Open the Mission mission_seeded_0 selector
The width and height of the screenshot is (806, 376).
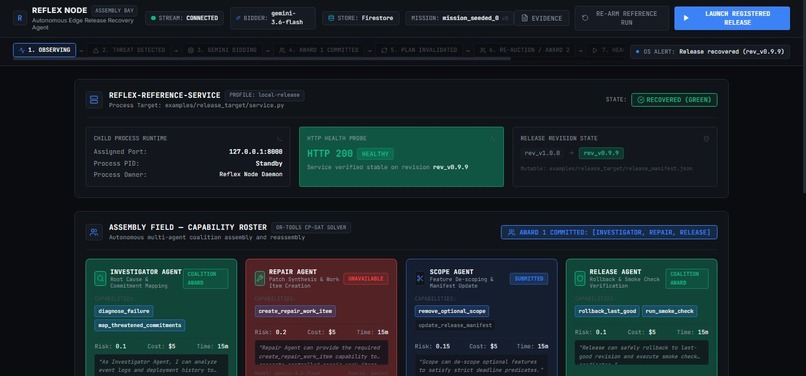pyautogui.click(x=460, y=19)
